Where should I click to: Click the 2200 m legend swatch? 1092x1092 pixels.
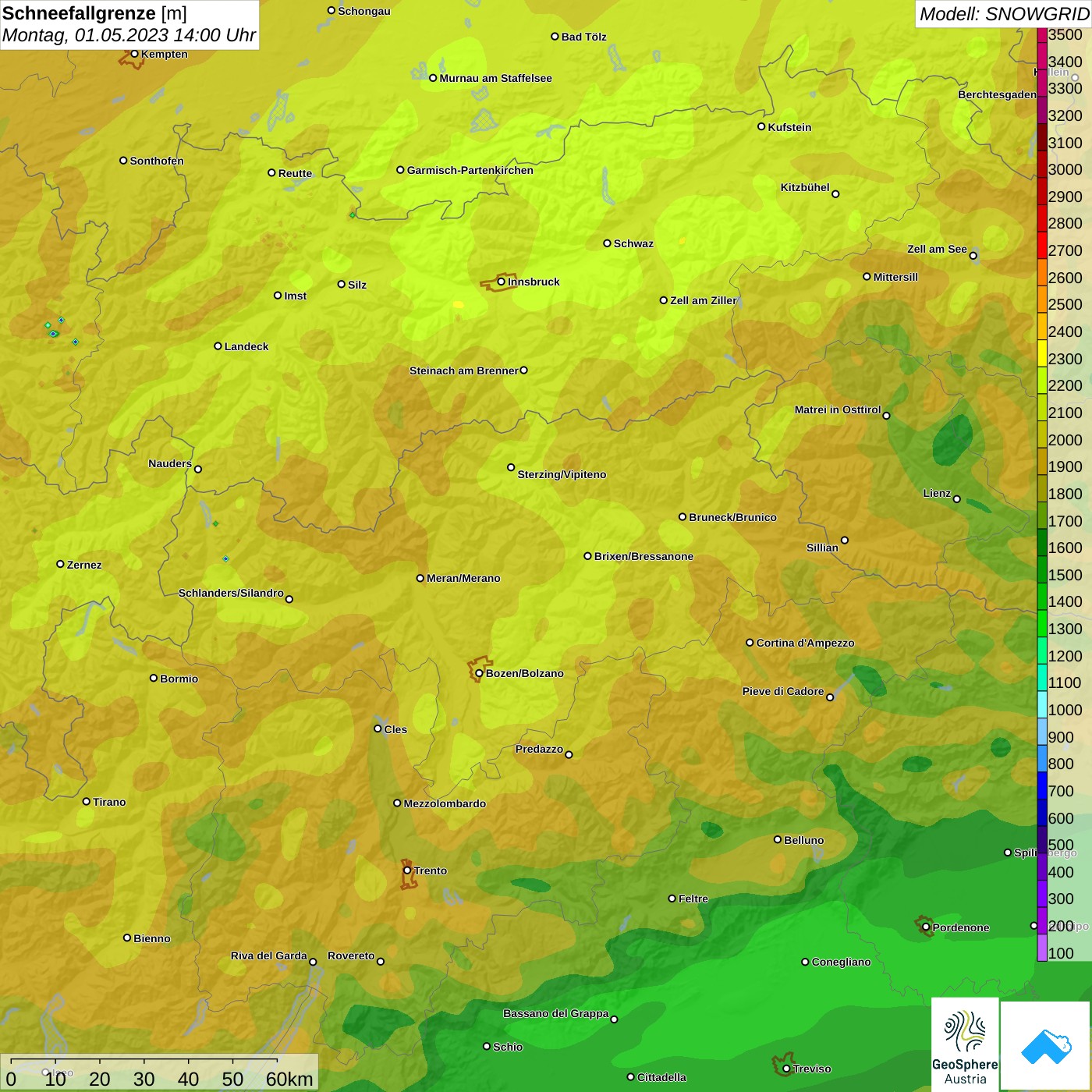pos(1041,380)
